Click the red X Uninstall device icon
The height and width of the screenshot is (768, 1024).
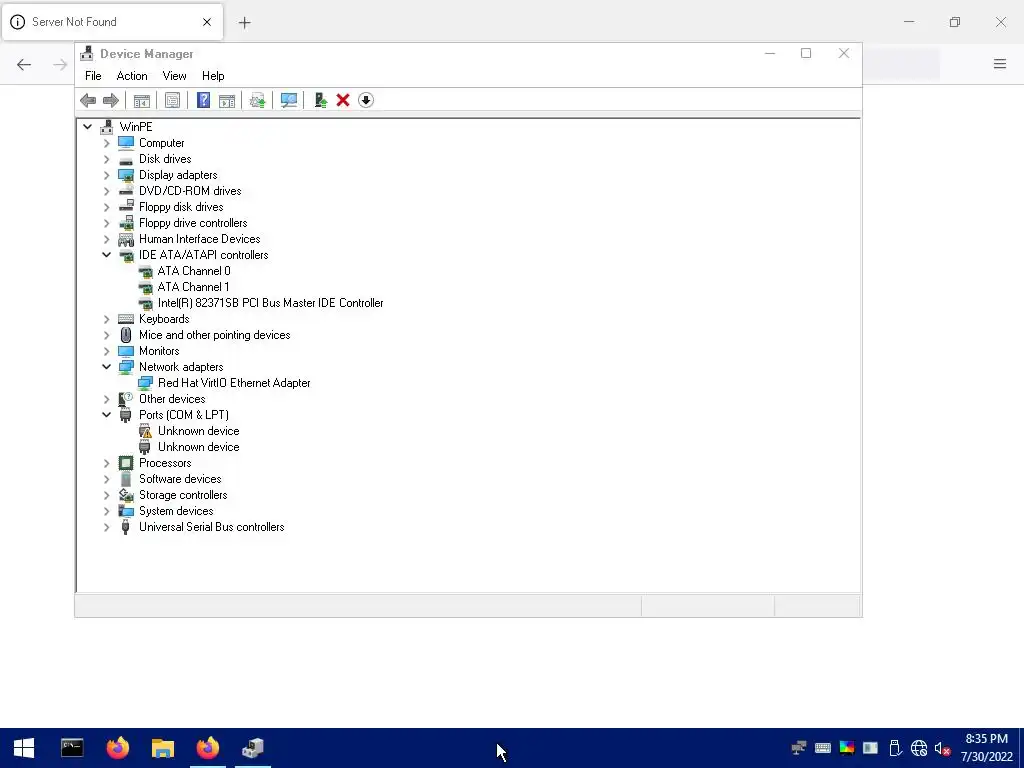[x=343, y=101]
